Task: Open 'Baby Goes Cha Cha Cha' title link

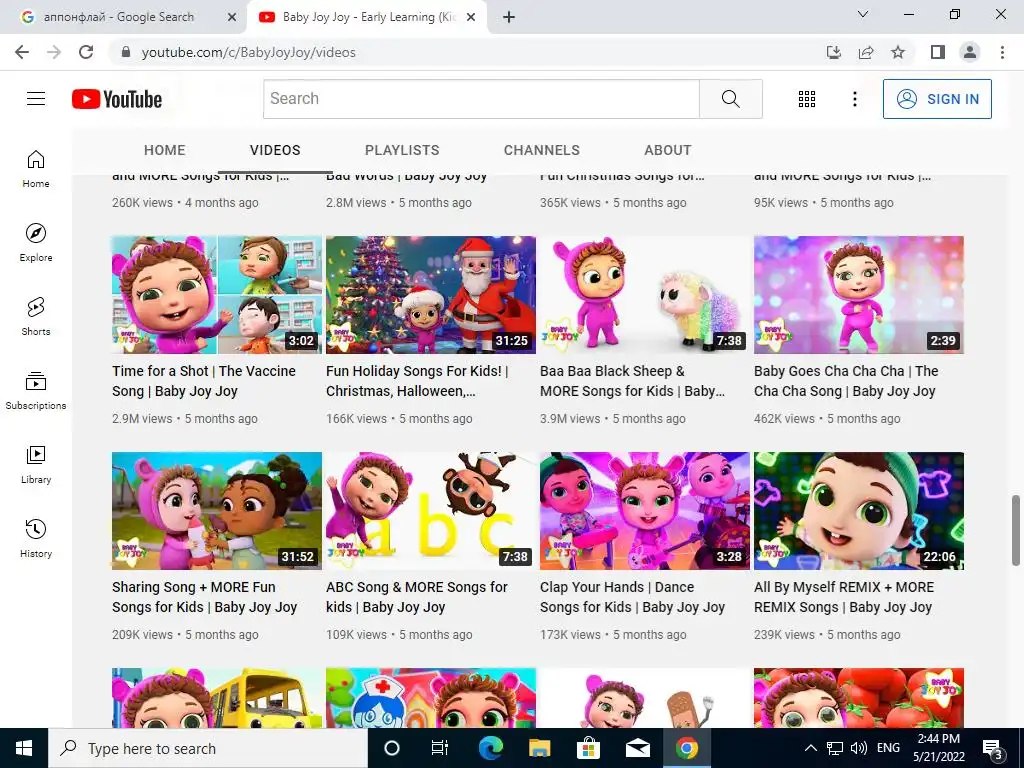Action: pyautogui.click(x=846, y=381)
